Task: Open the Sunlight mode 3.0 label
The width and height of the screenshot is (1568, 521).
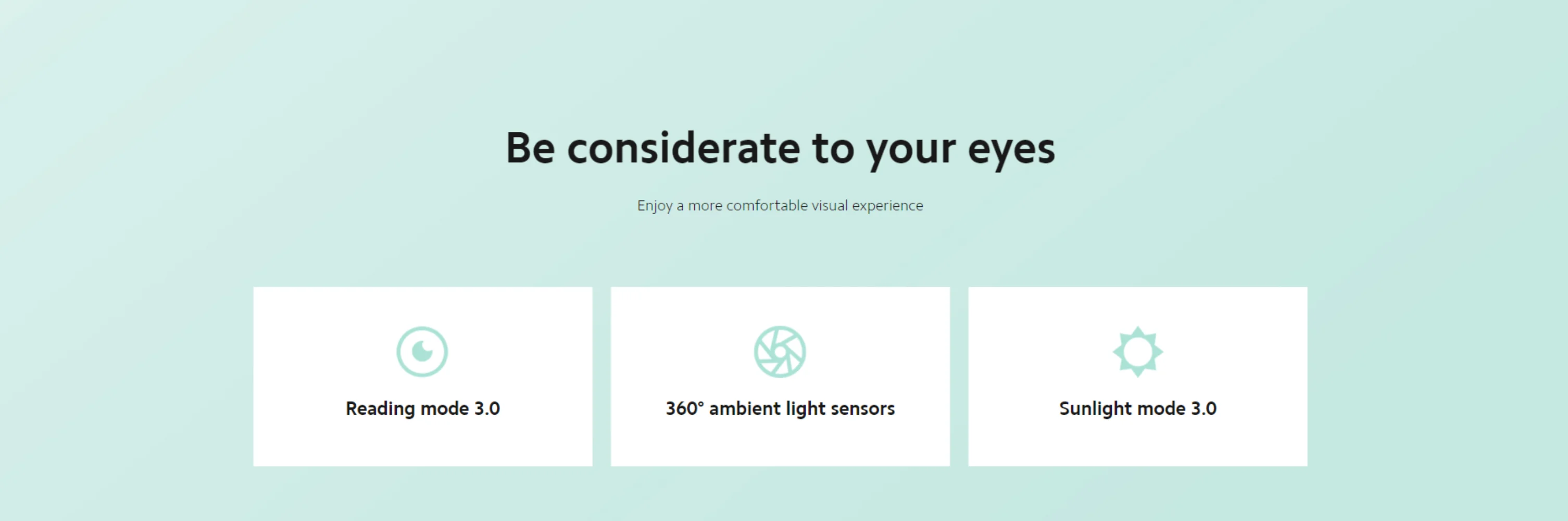Action: click(x=1138, y=408)
